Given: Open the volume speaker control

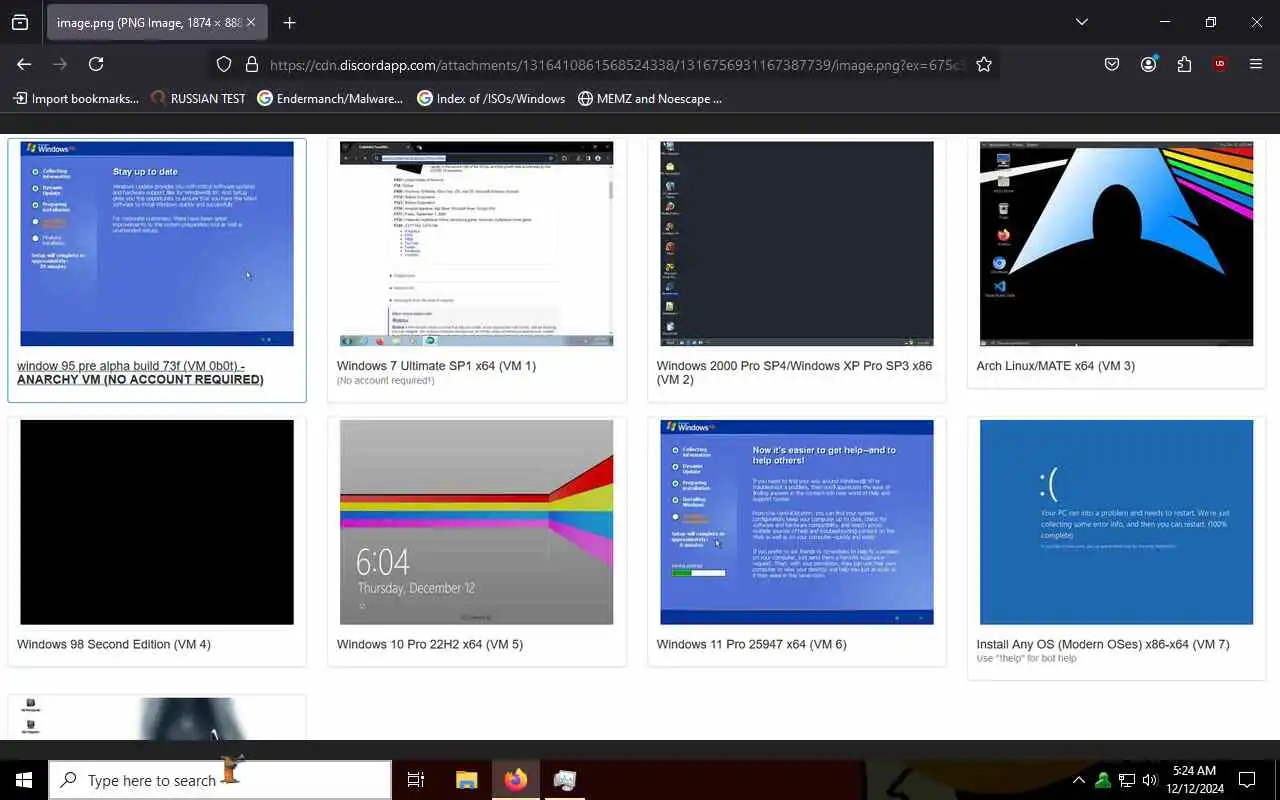Looking at the screenshot, I should (1150, 780).
